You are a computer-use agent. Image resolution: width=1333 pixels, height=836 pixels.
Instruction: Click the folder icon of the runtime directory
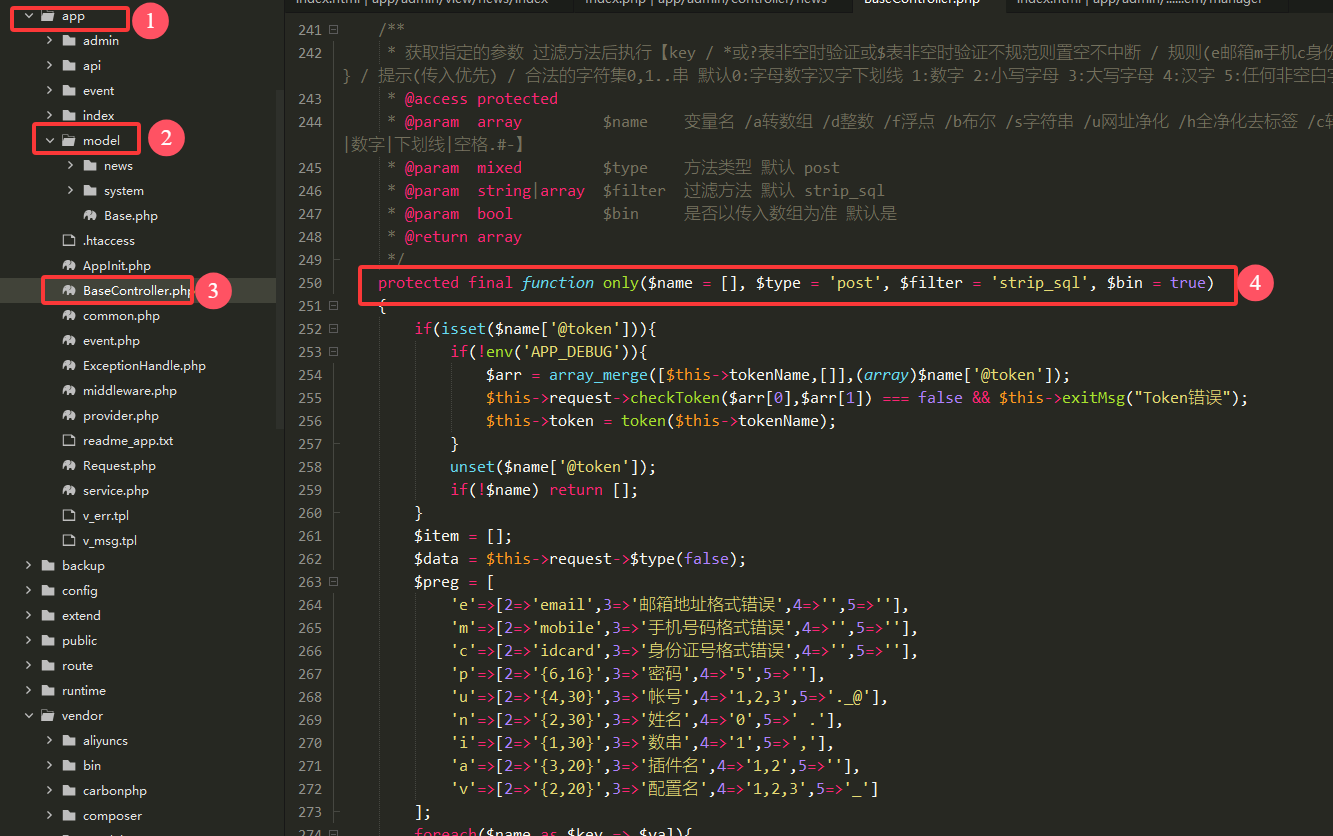coord(48,691)
